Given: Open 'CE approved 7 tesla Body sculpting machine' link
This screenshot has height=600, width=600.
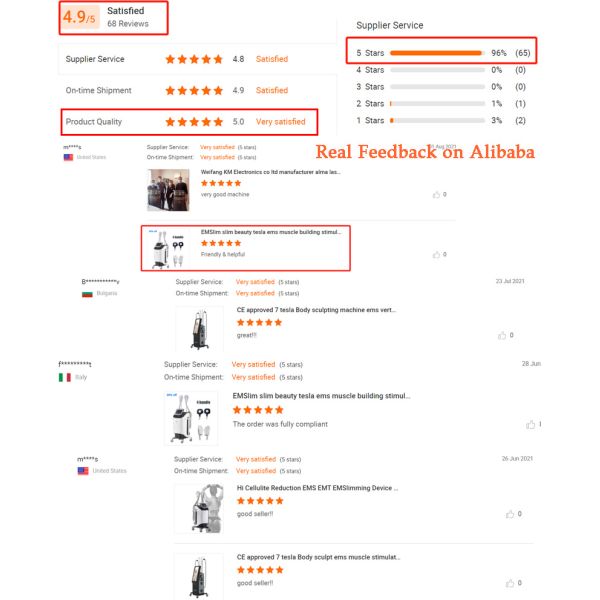Looking at the screenshot, I should pyautogui.click(x=317, y=310).
